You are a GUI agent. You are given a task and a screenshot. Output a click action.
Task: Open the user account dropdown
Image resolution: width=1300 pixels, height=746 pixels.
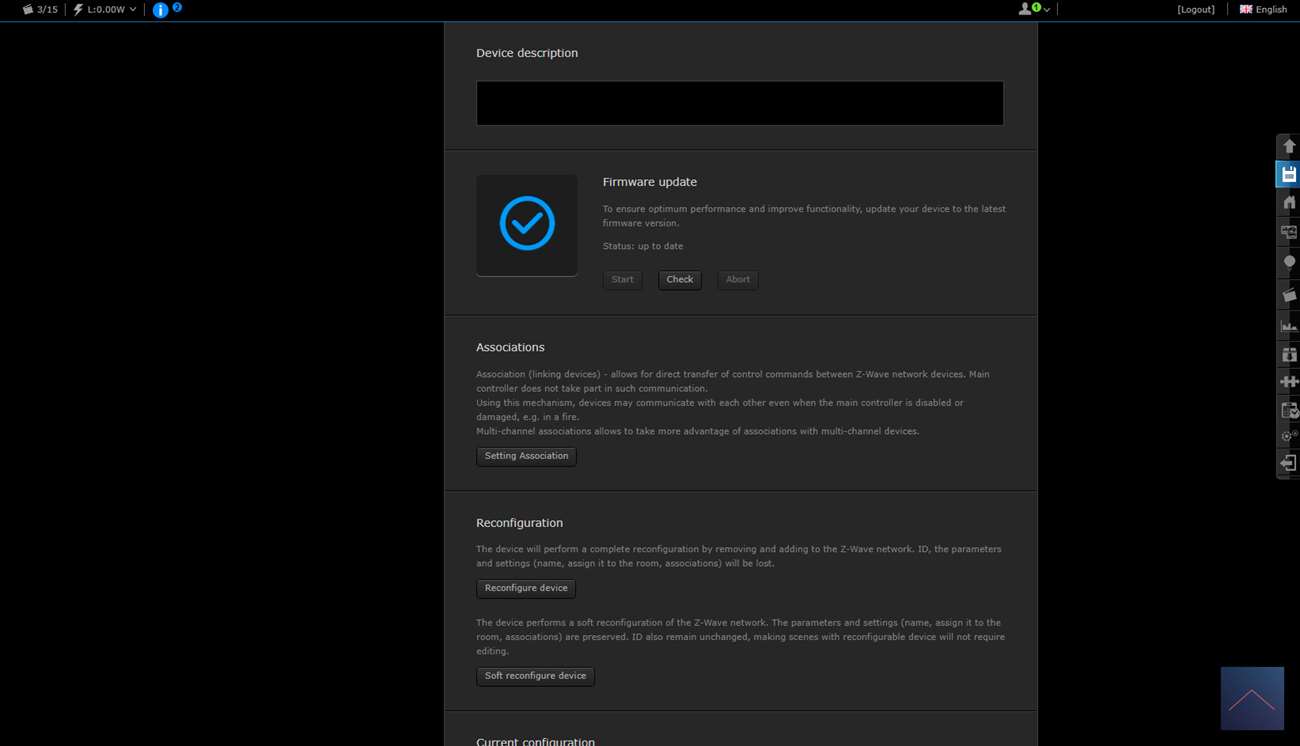tap(1033, 10)
